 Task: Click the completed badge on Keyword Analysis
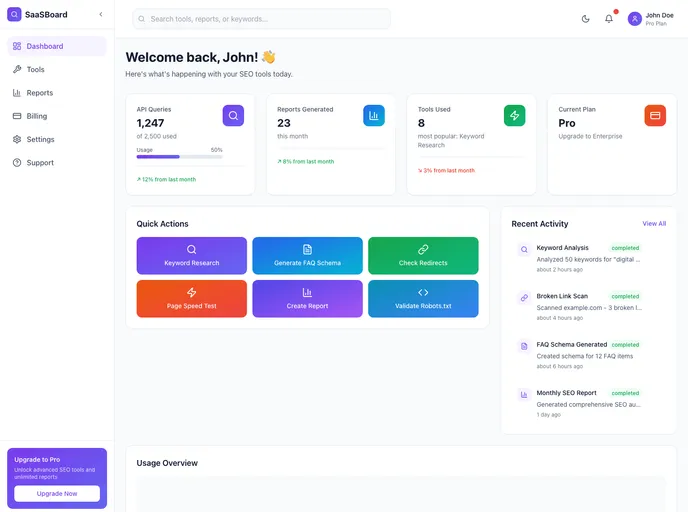point(625,248)
